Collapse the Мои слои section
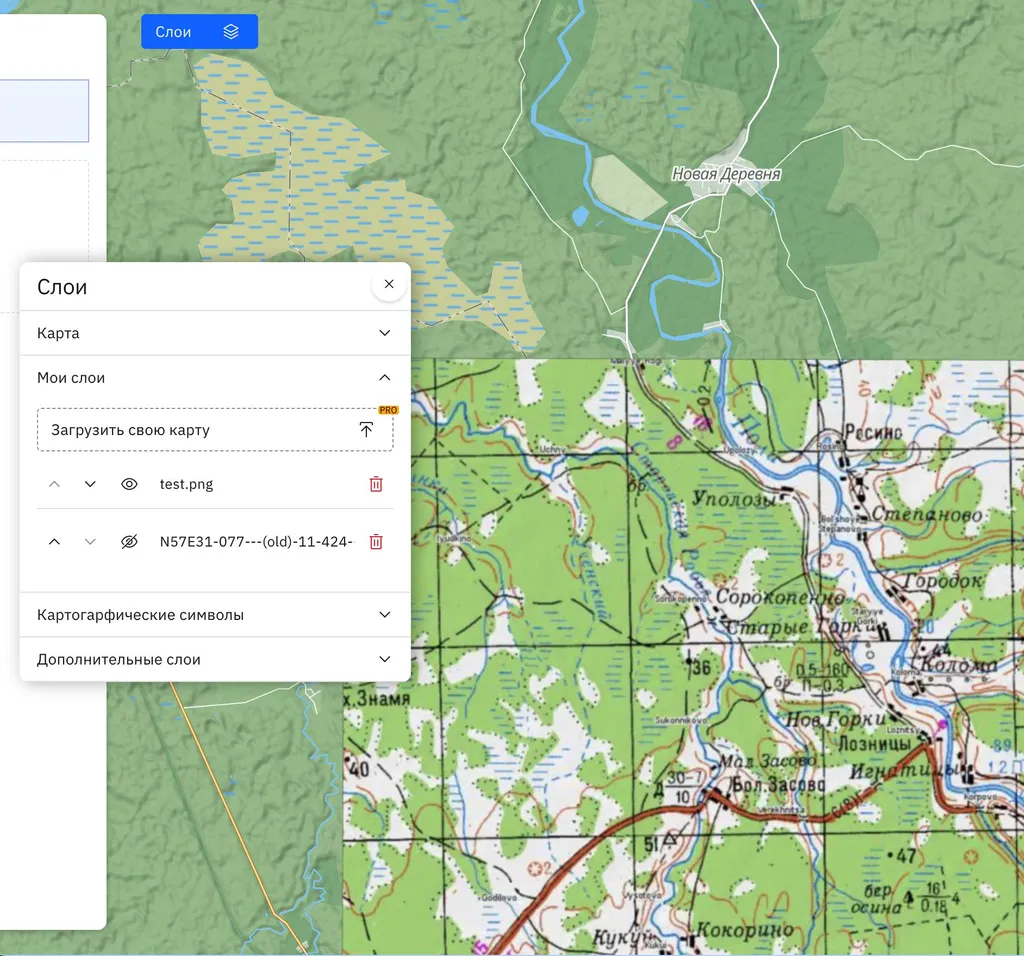Viewport: 1024px width, 956px height. [384, 378]
